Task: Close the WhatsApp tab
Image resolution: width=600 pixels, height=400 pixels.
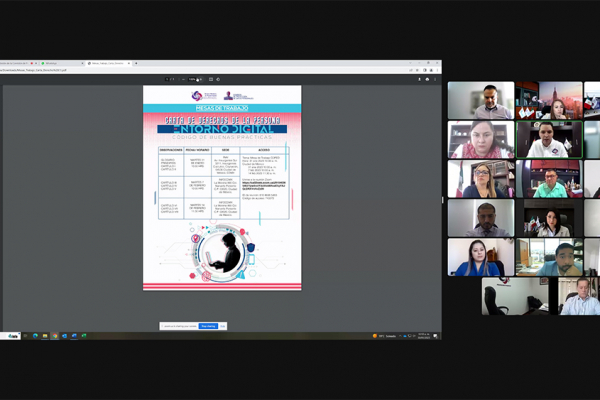Action: click(x=82, y=63)
